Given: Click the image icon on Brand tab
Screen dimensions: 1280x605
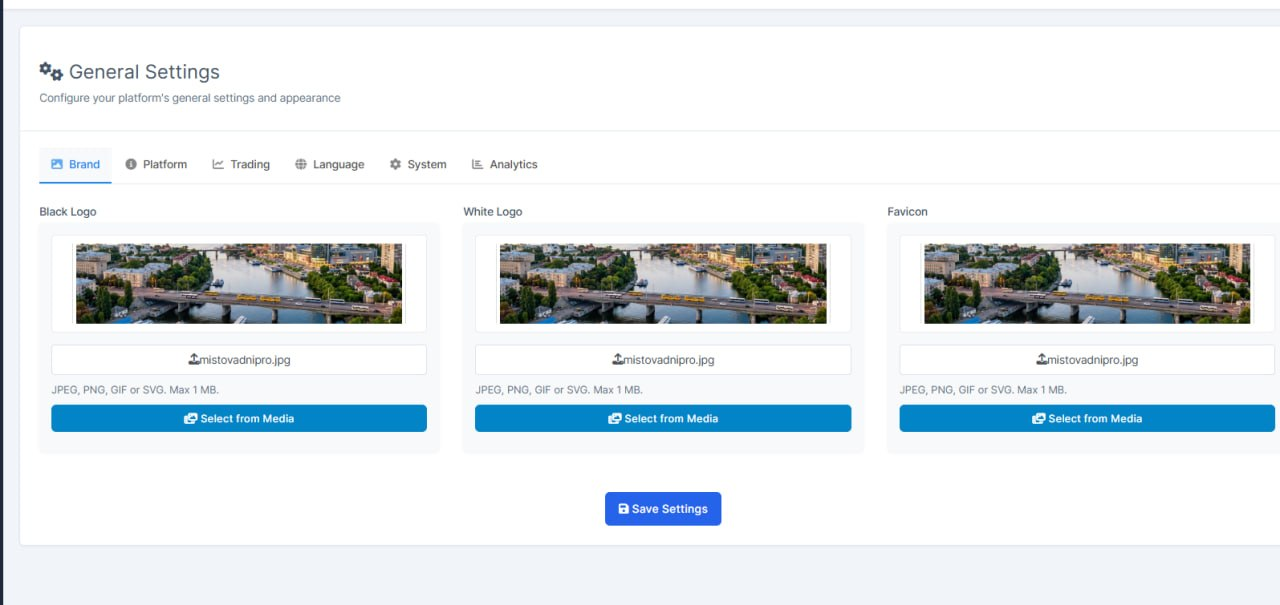Looking at the screenshot, I should (x=57, y=164).
